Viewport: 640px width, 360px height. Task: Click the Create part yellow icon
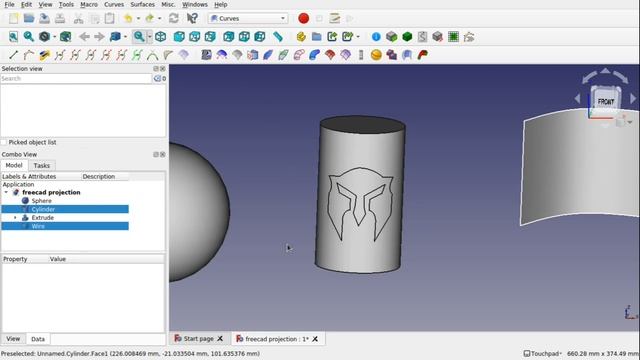coord(301,37)
